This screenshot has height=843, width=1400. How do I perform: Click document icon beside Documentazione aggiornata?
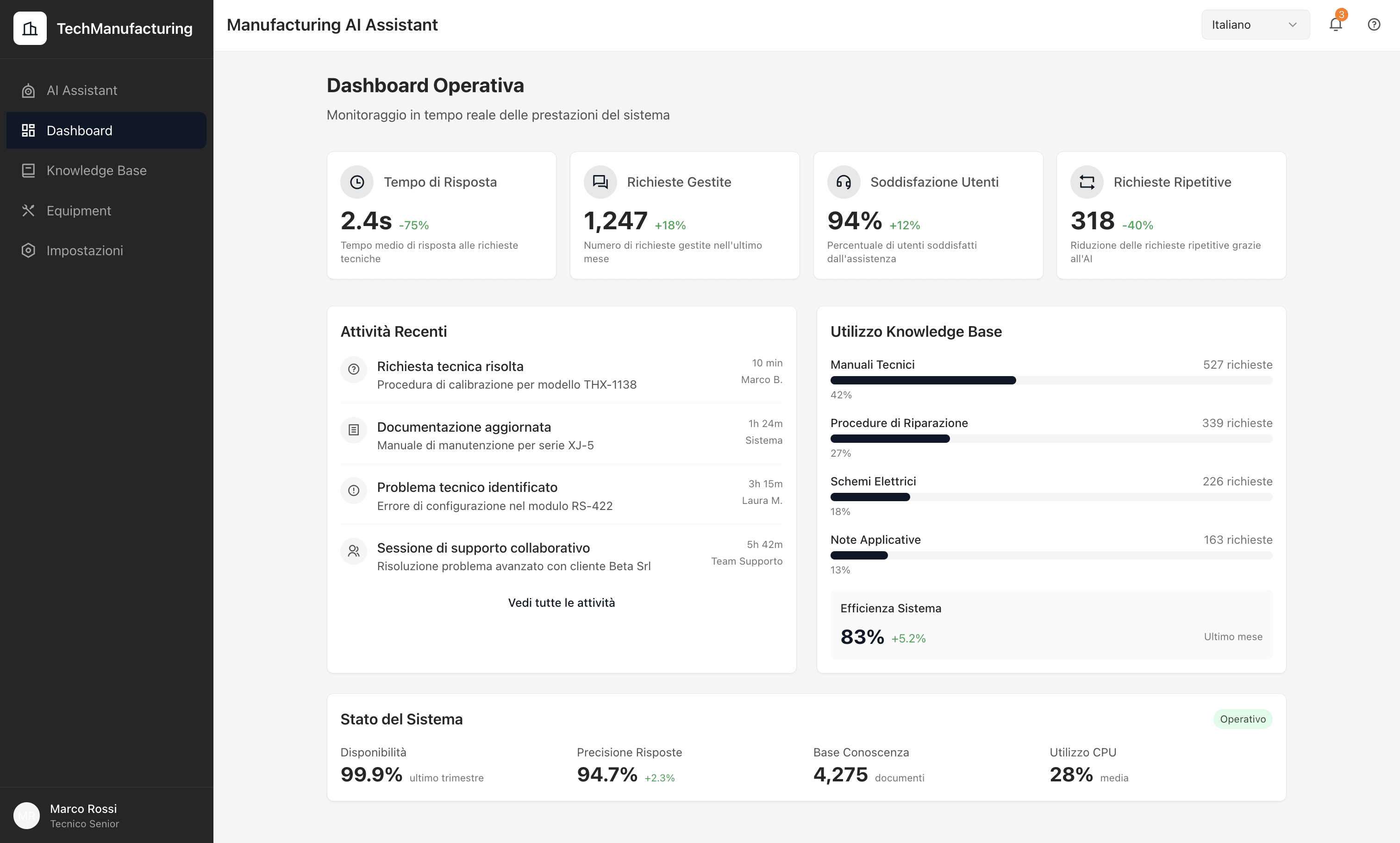[x=354, y=430]
